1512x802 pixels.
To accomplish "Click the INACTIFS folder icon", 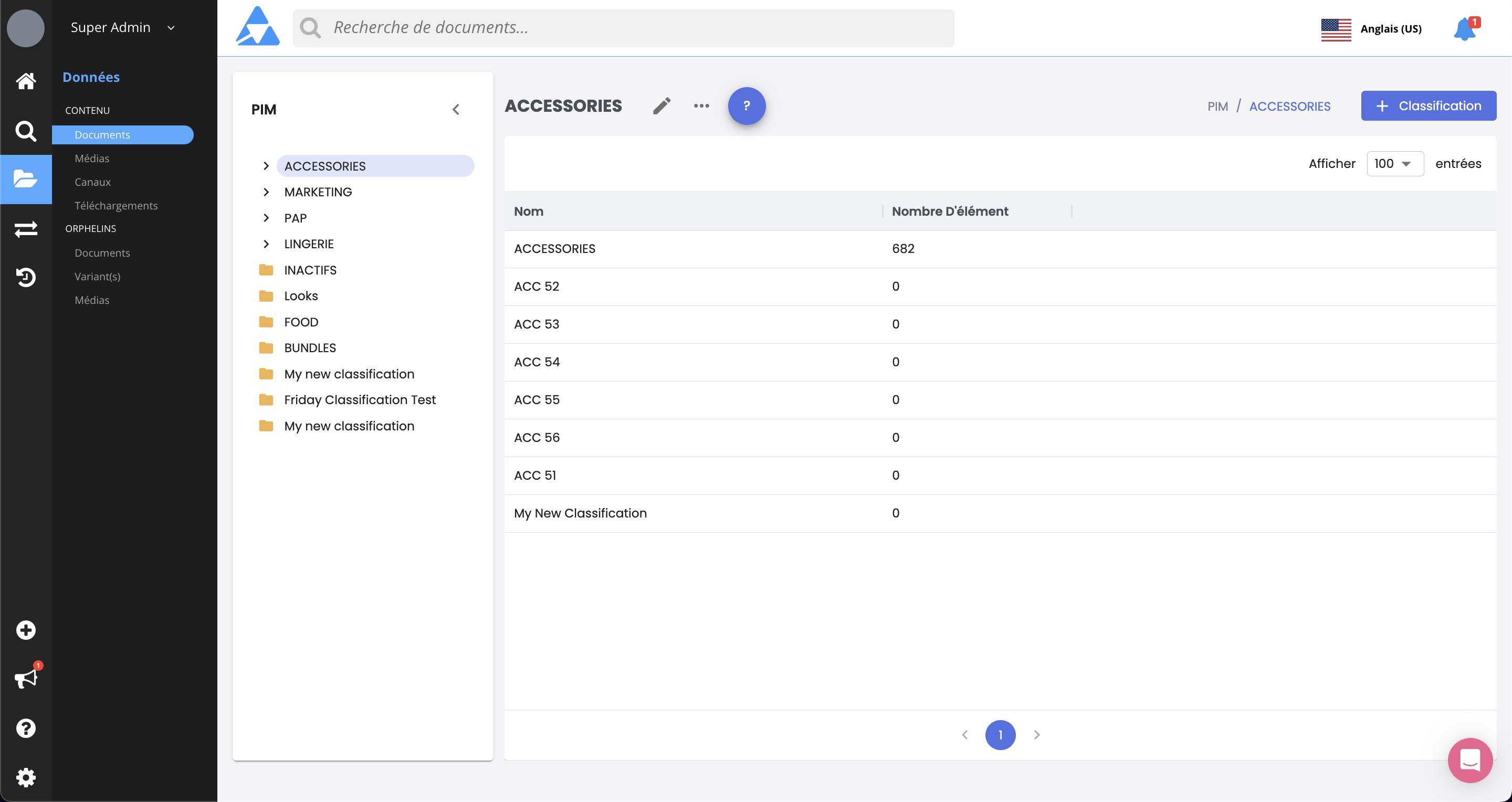I will coord(266,270).
